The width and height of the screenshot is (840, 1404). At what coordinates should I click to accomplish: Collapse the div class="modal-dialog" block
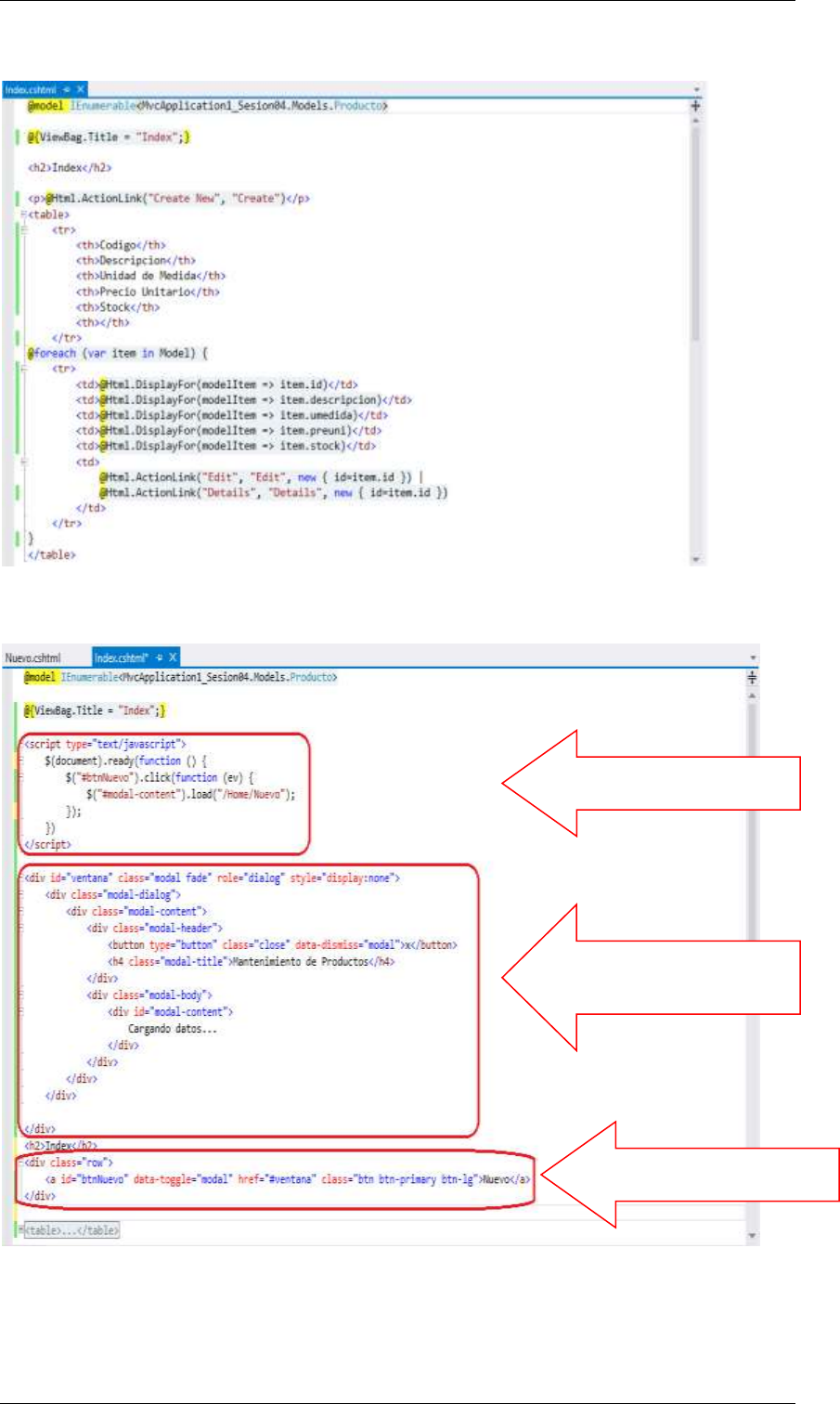(x=20, y=894)
